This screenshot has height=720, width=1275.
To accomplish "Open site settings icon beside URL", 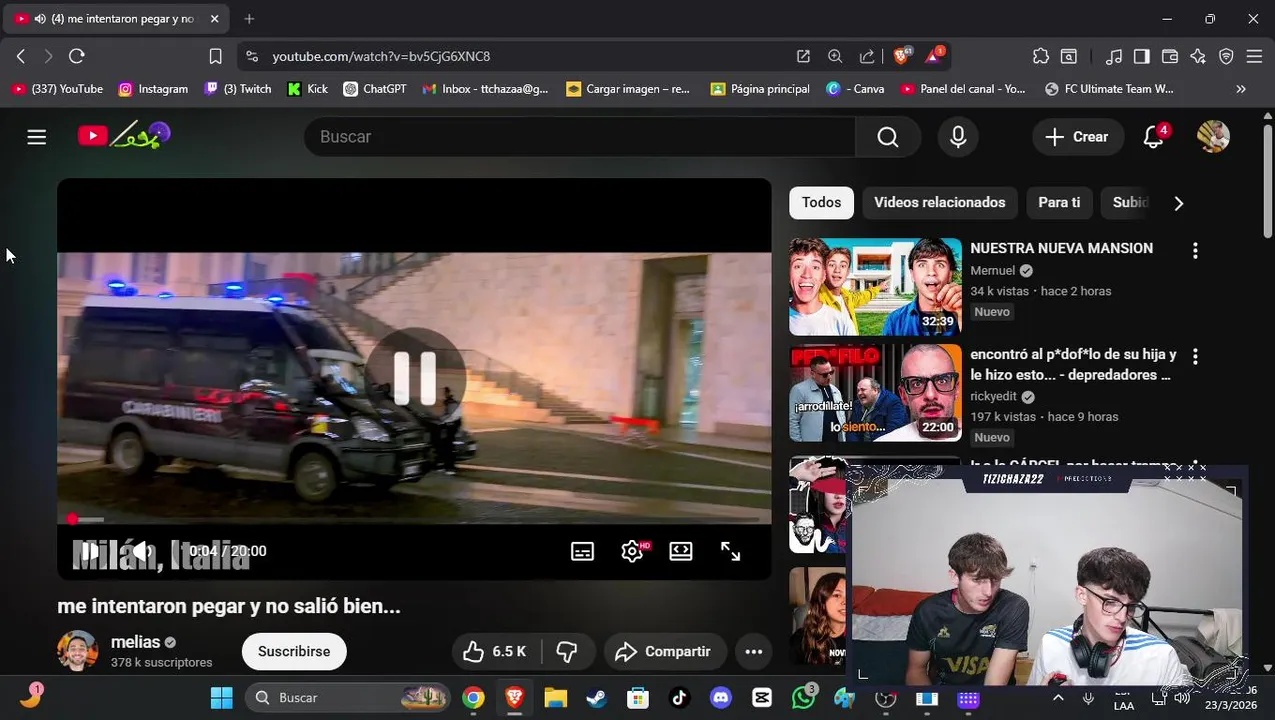I will (251, 57).
